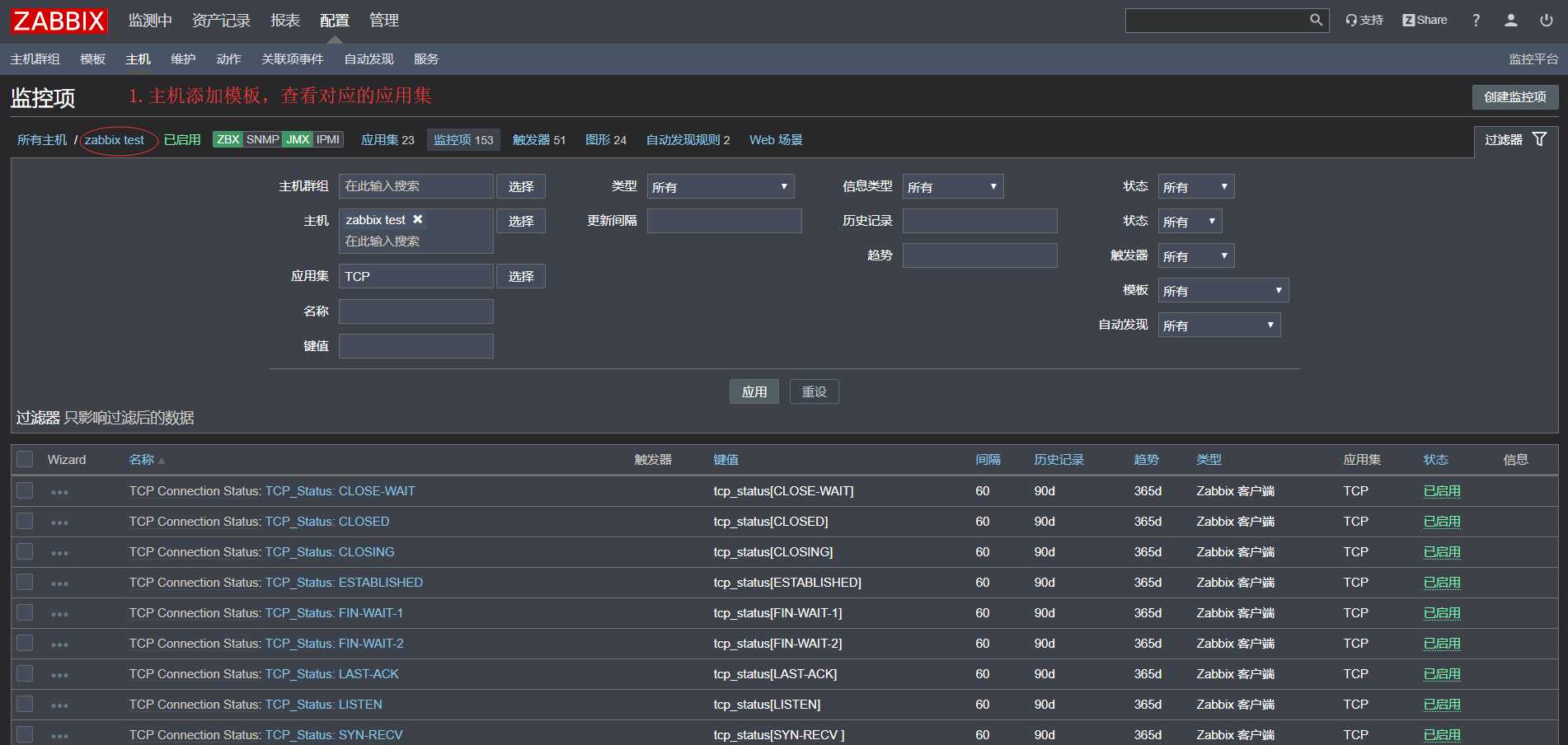Tick the select-all header checkbox

pos(25,459)
